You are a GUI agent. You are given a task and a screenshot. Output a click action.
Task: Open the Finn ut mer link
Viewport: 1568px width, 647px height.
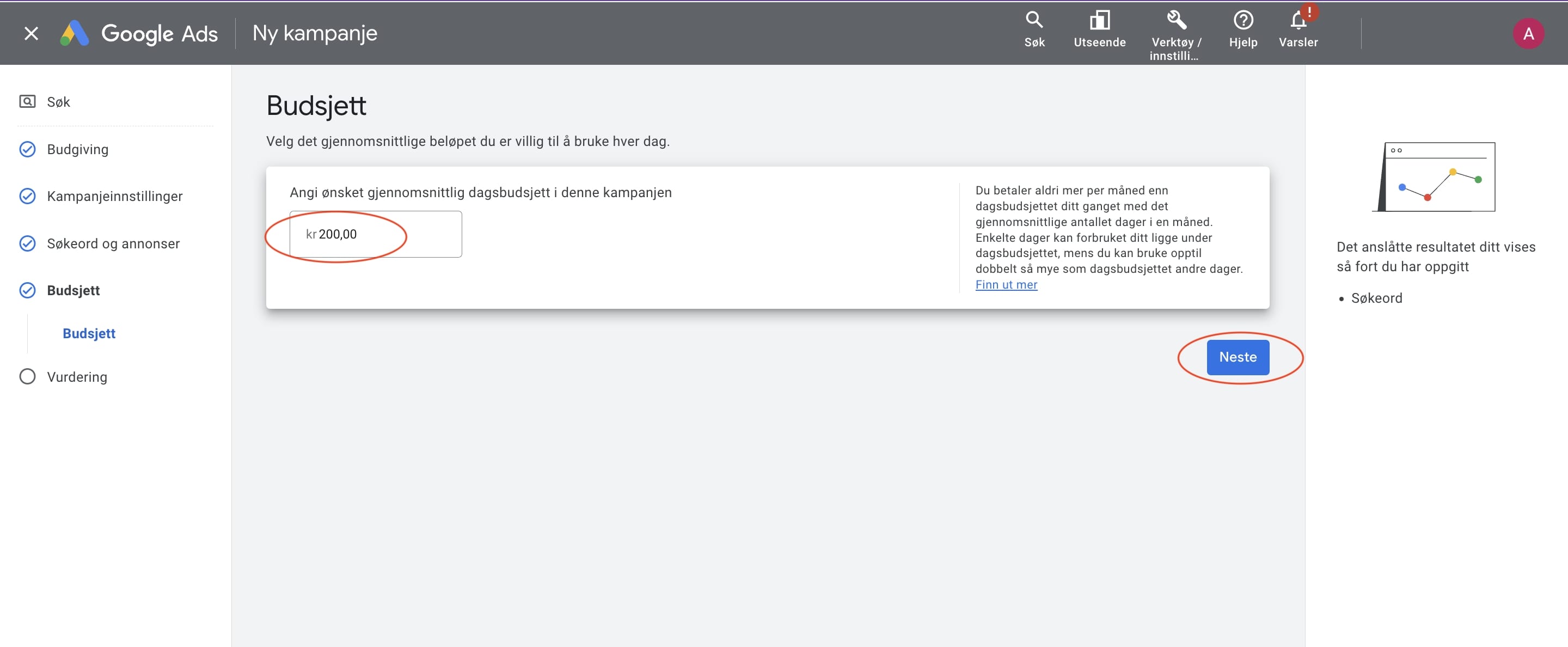click(1006, 285)
